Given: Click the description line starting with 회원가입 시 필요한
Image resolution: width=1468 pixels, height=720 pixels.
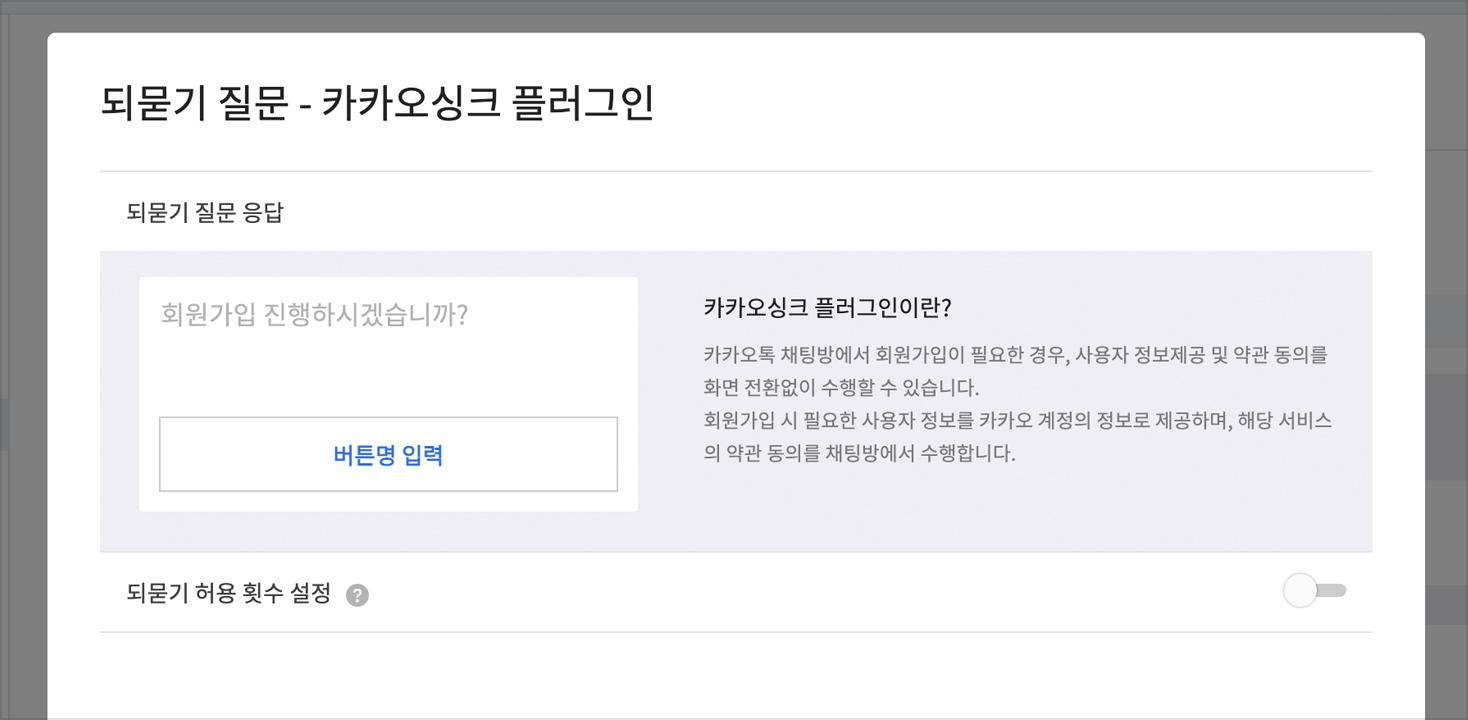Looking at the screenshot, I should [1017, 421].
